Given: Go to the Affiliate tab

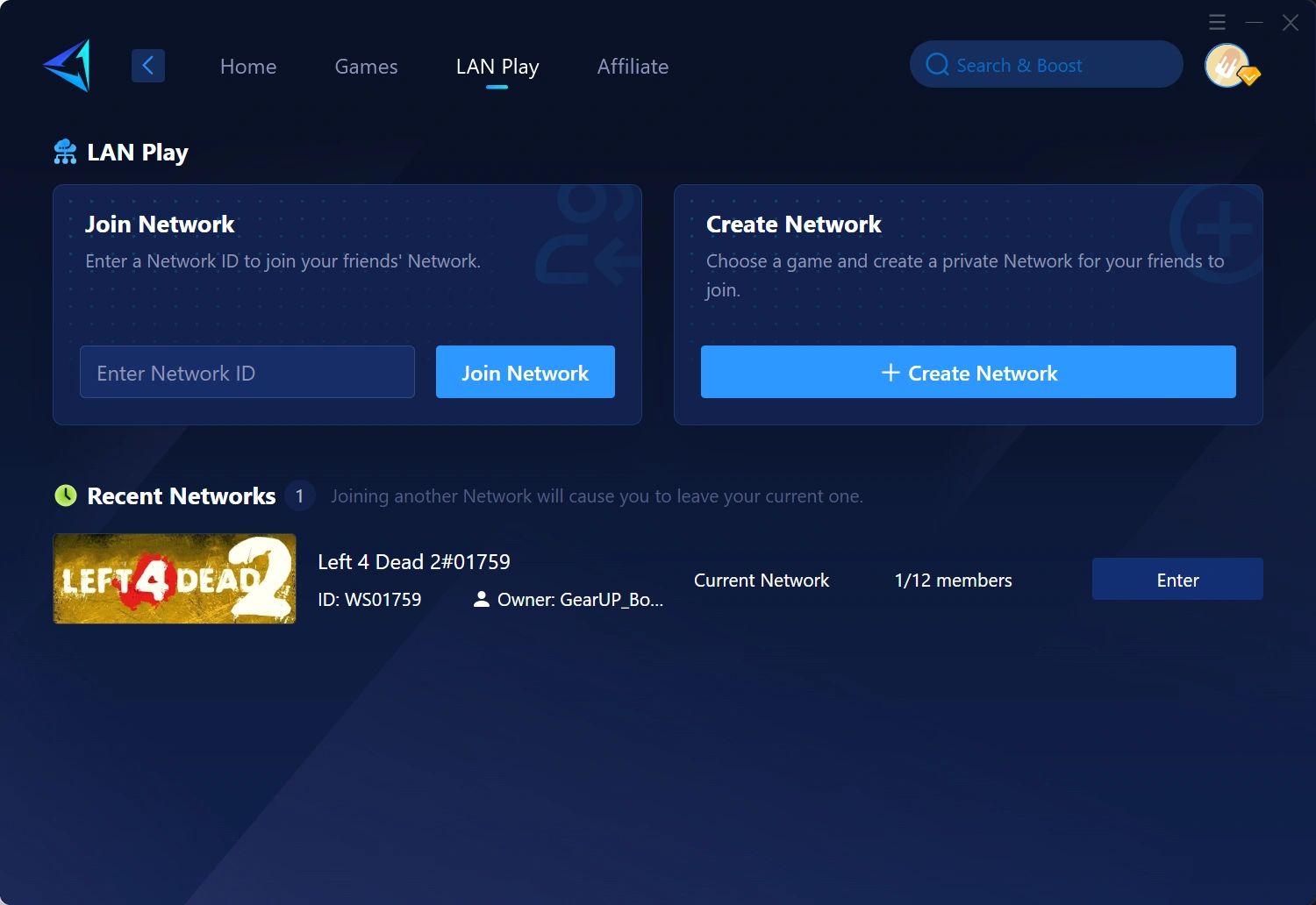Looking at the screenshot, I should coord(633,67).
